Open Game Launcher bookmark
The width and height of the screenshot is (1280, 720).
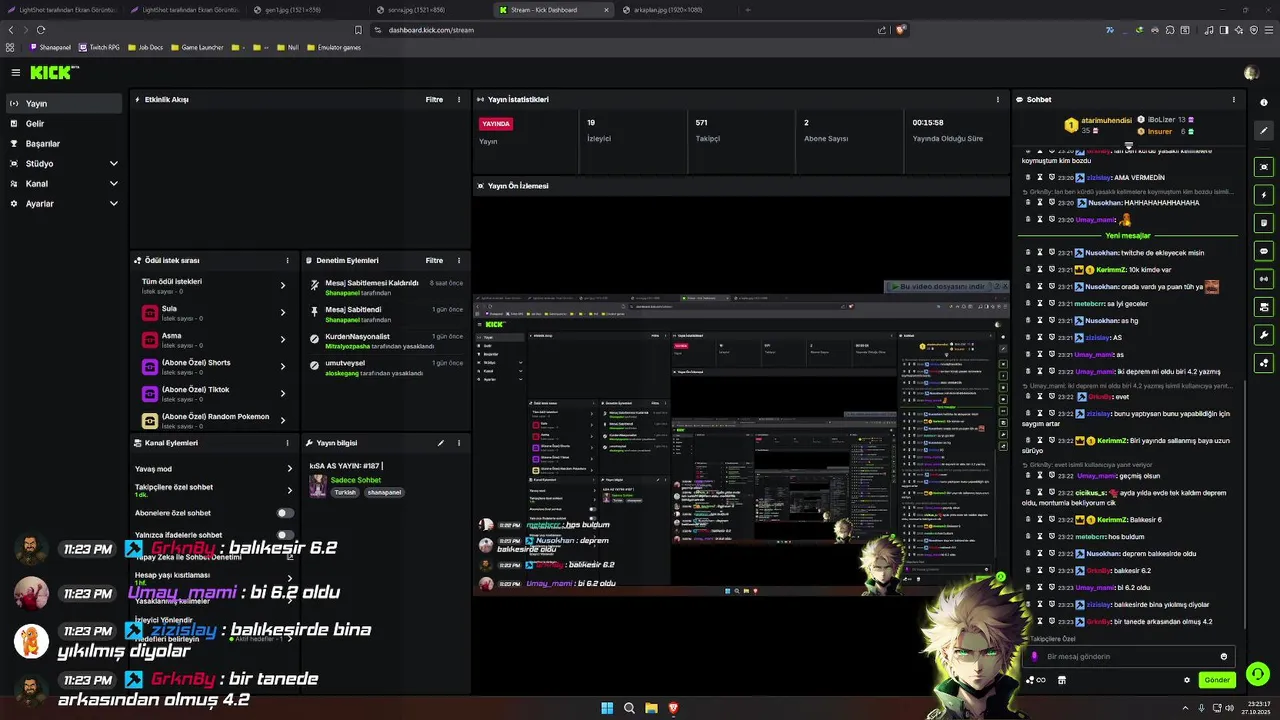[x=196, y=47]
